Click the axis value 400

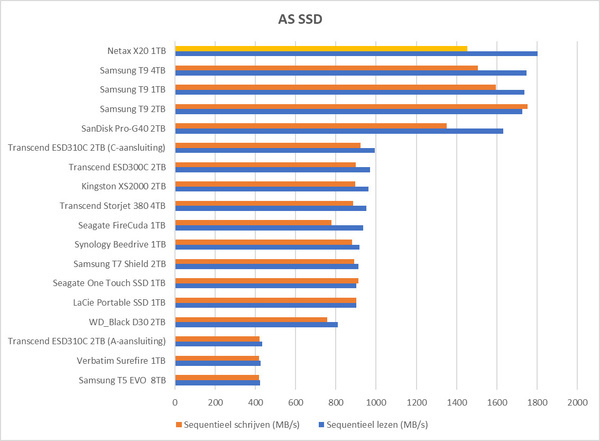click(255, 403)
